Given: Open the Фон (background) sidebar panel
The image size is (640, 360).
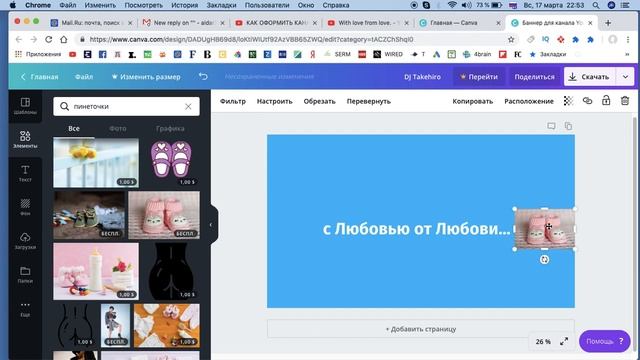Looking at the screenshot, I should tap(25, 207).
